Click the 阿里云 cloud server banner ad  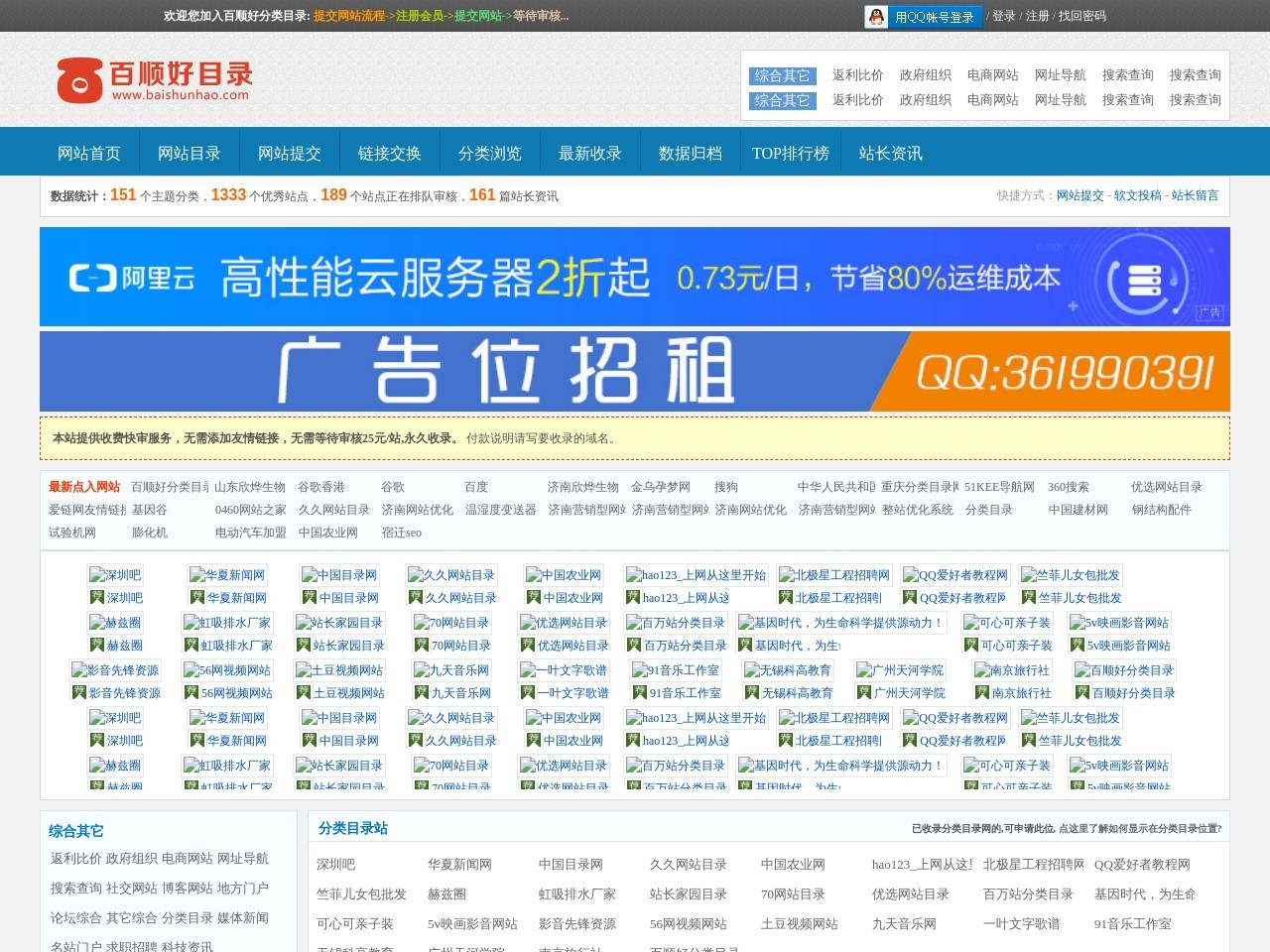pos(635,277)
